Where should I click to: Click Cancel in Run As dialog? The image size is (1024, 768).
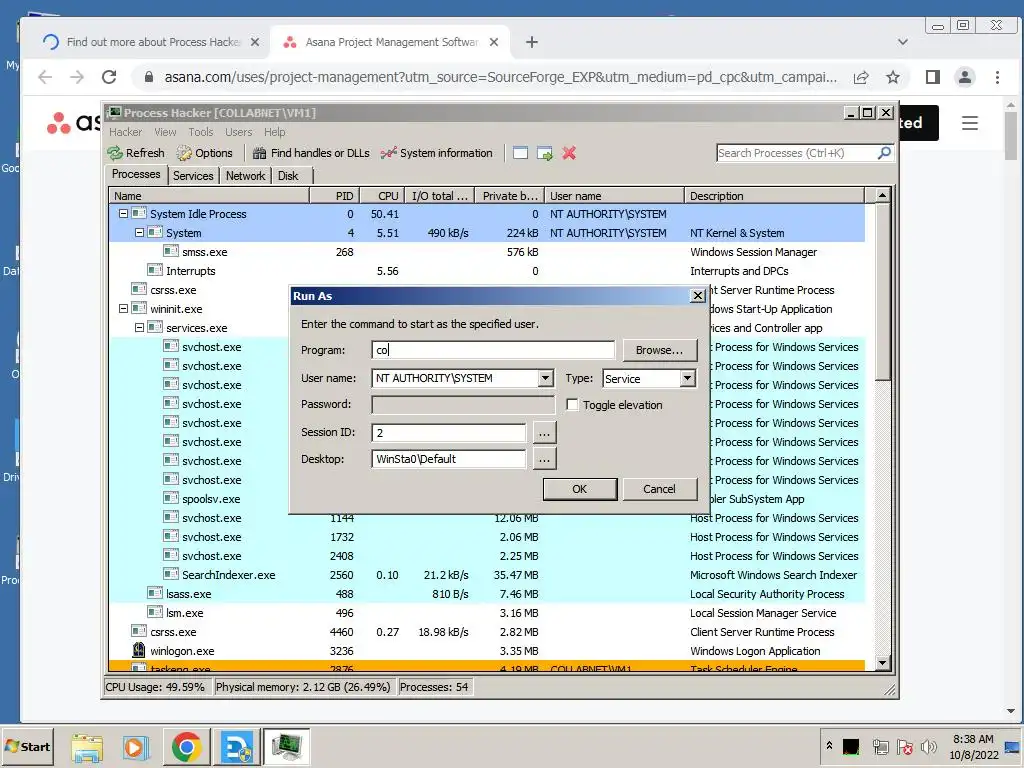[x=660, y=488]
